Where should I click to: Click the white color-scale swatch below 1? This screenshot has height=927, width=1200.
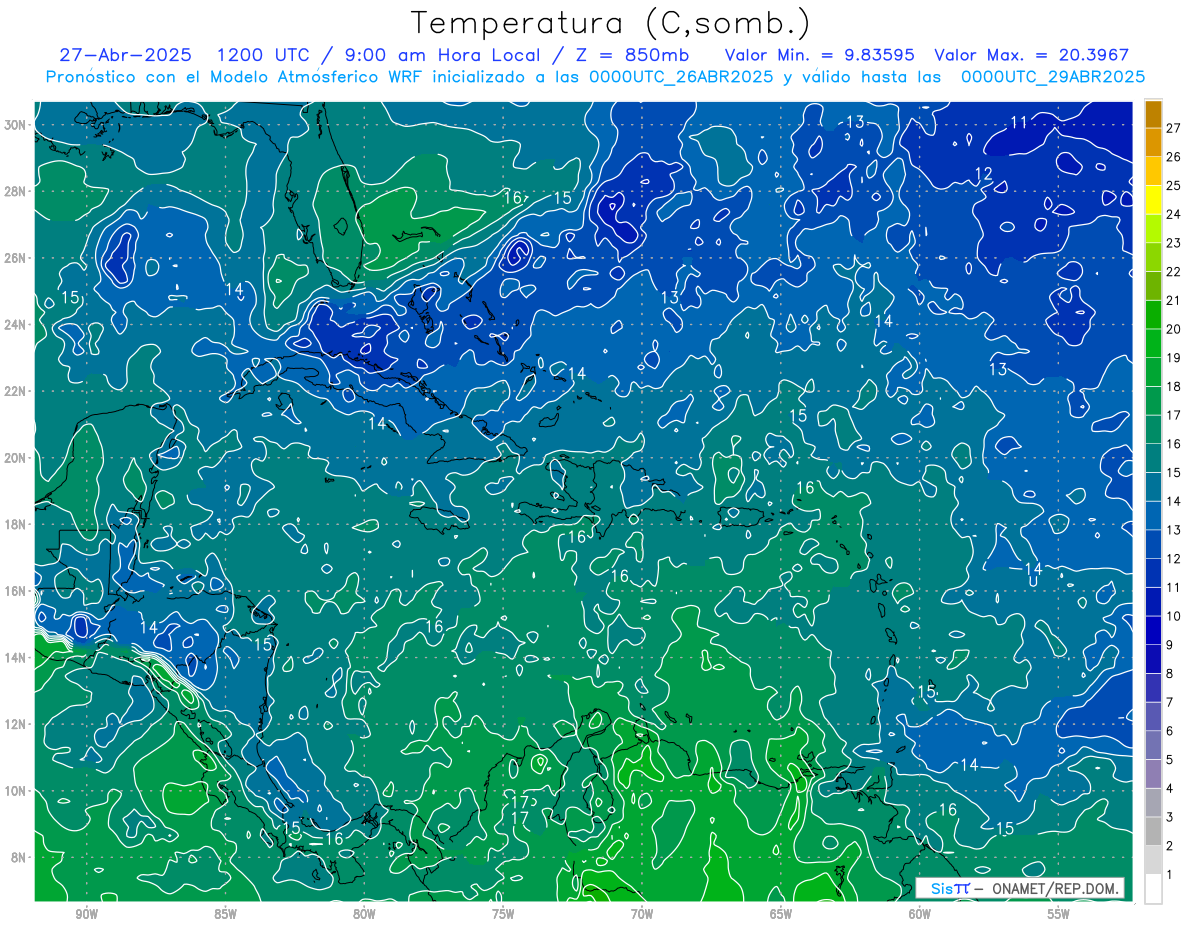1153,888
